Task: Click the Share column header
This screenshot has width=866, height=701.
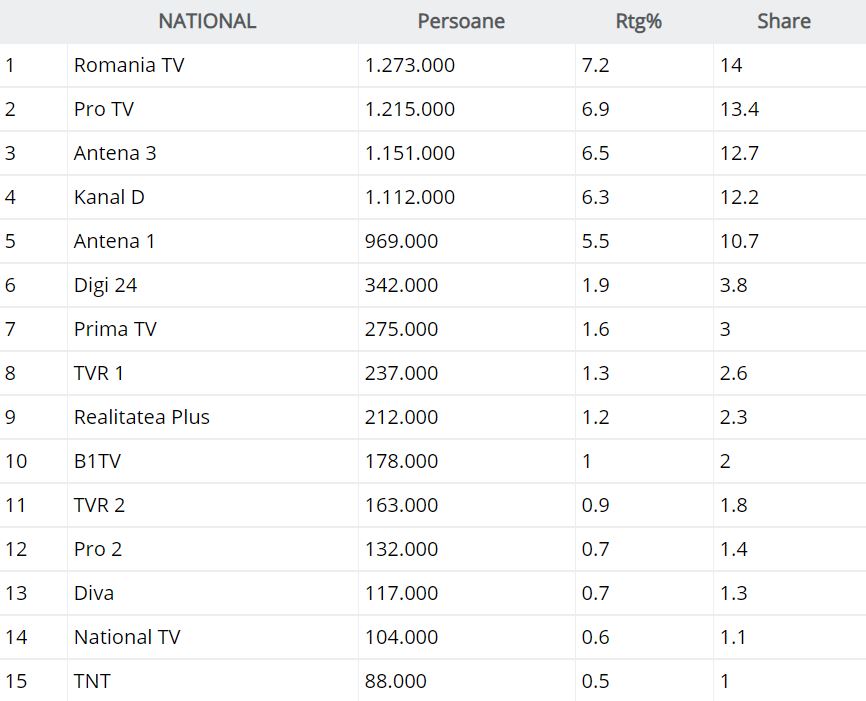Action: [x=783, y=21]
